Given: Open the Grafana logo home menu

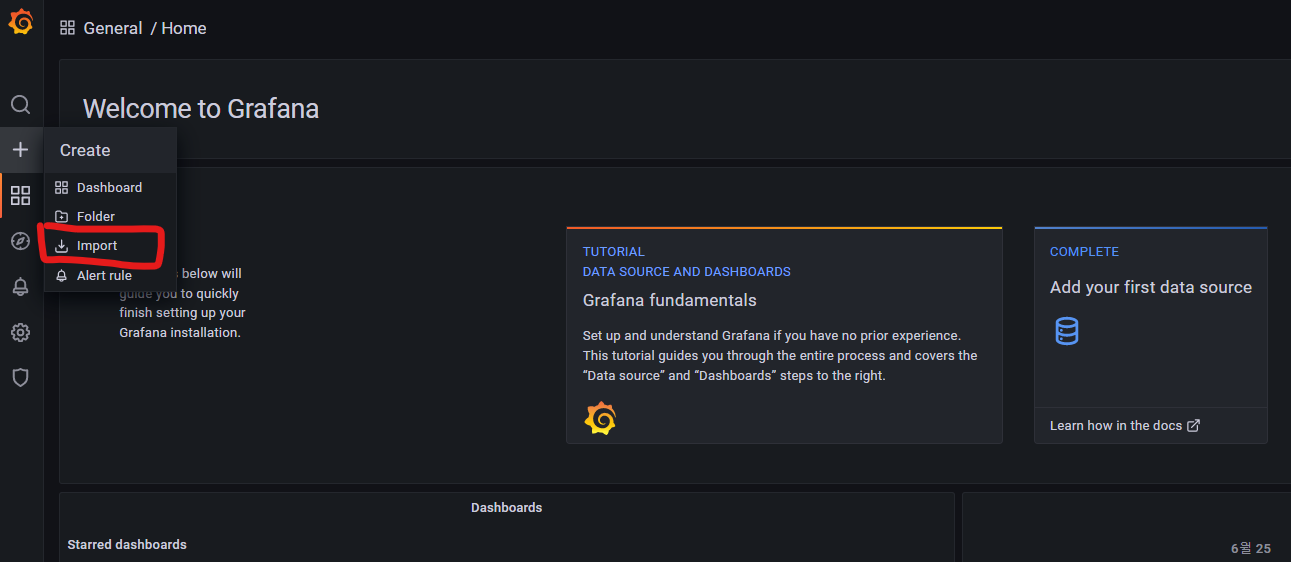Looking at the screenshot, I should click(21, 22).
